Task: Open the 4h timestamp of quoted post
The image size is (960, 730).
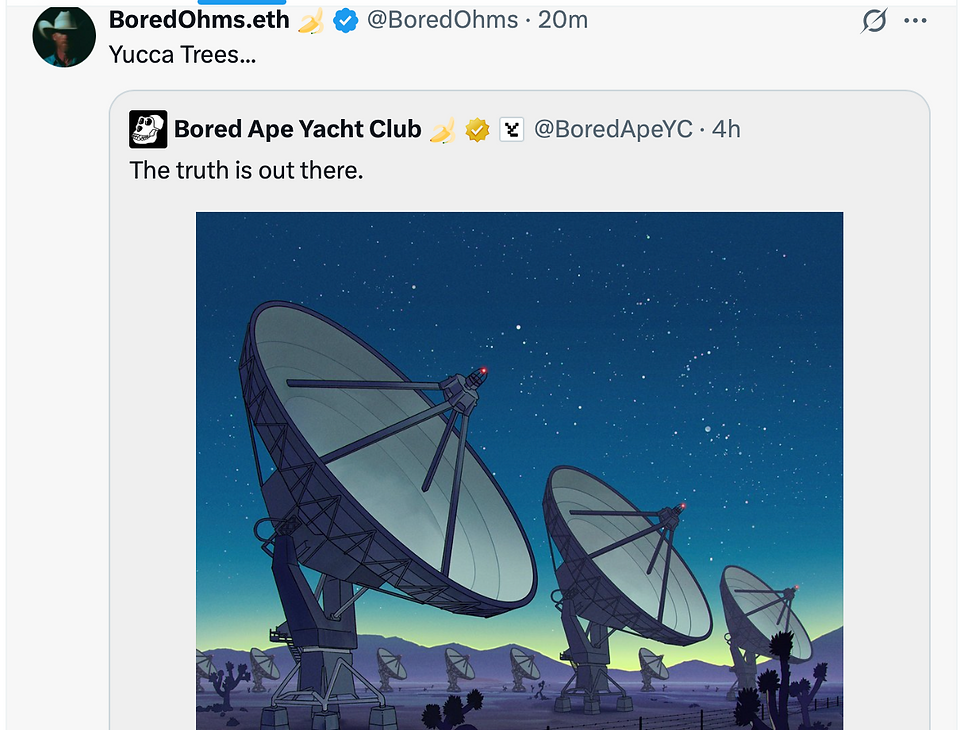Action: click(726, 130)
